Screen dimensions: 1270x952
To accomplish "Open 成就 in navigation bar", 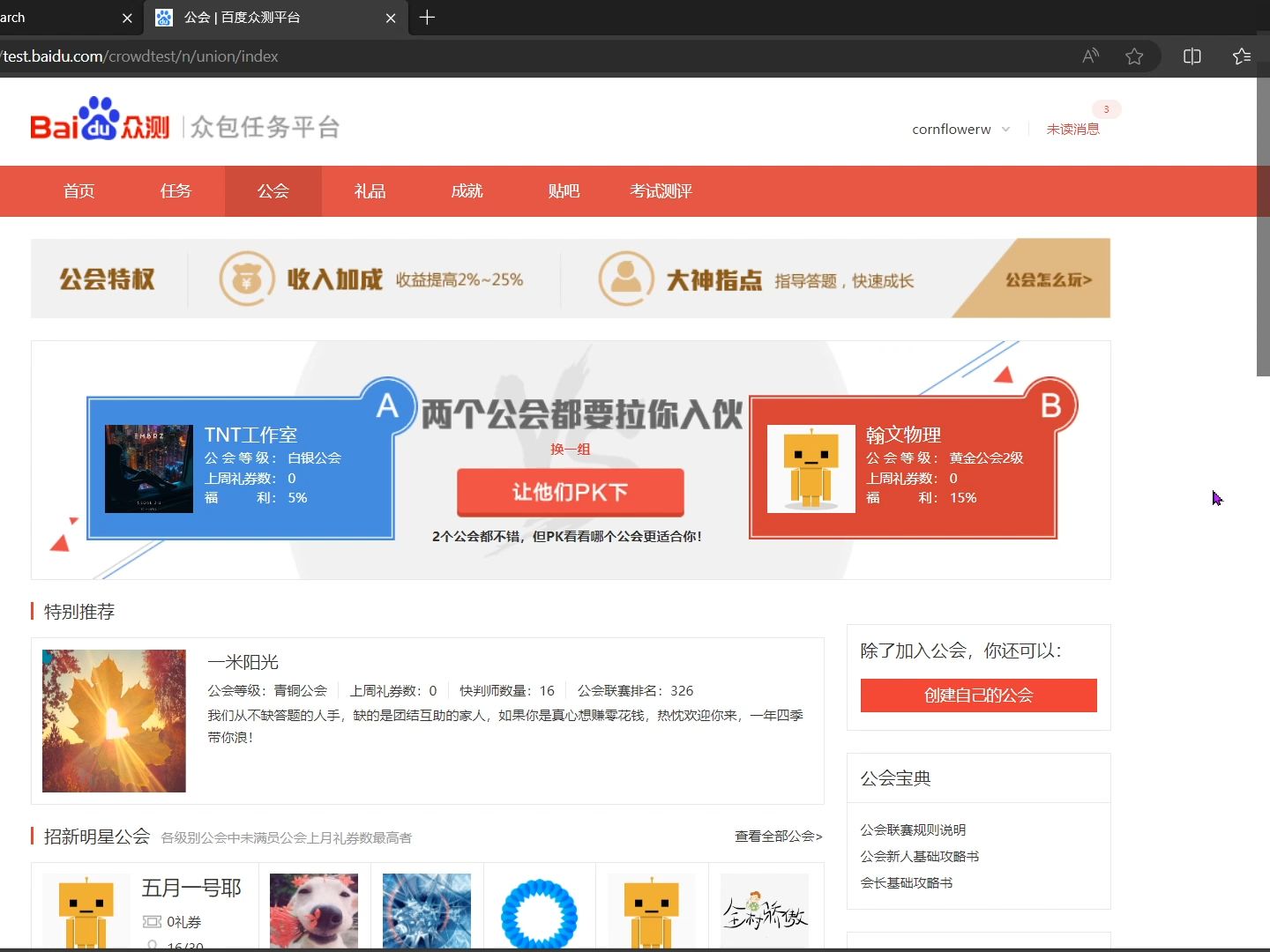I will click(467, 191).
